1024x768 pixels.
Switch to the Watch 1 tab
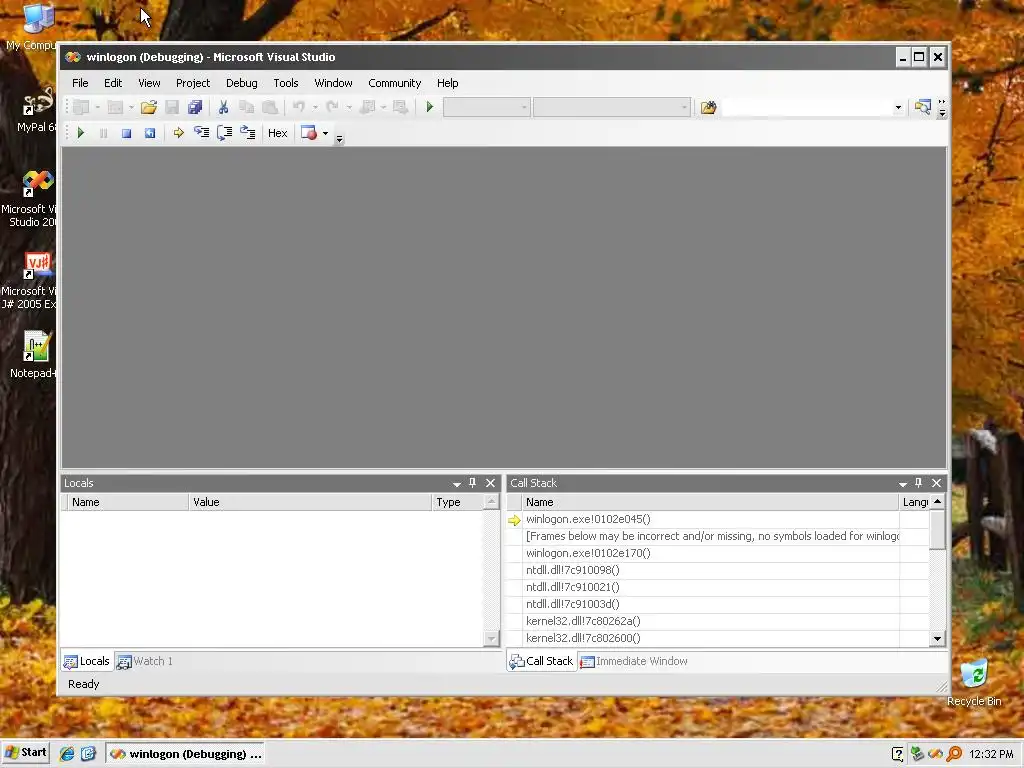(145, 661)
